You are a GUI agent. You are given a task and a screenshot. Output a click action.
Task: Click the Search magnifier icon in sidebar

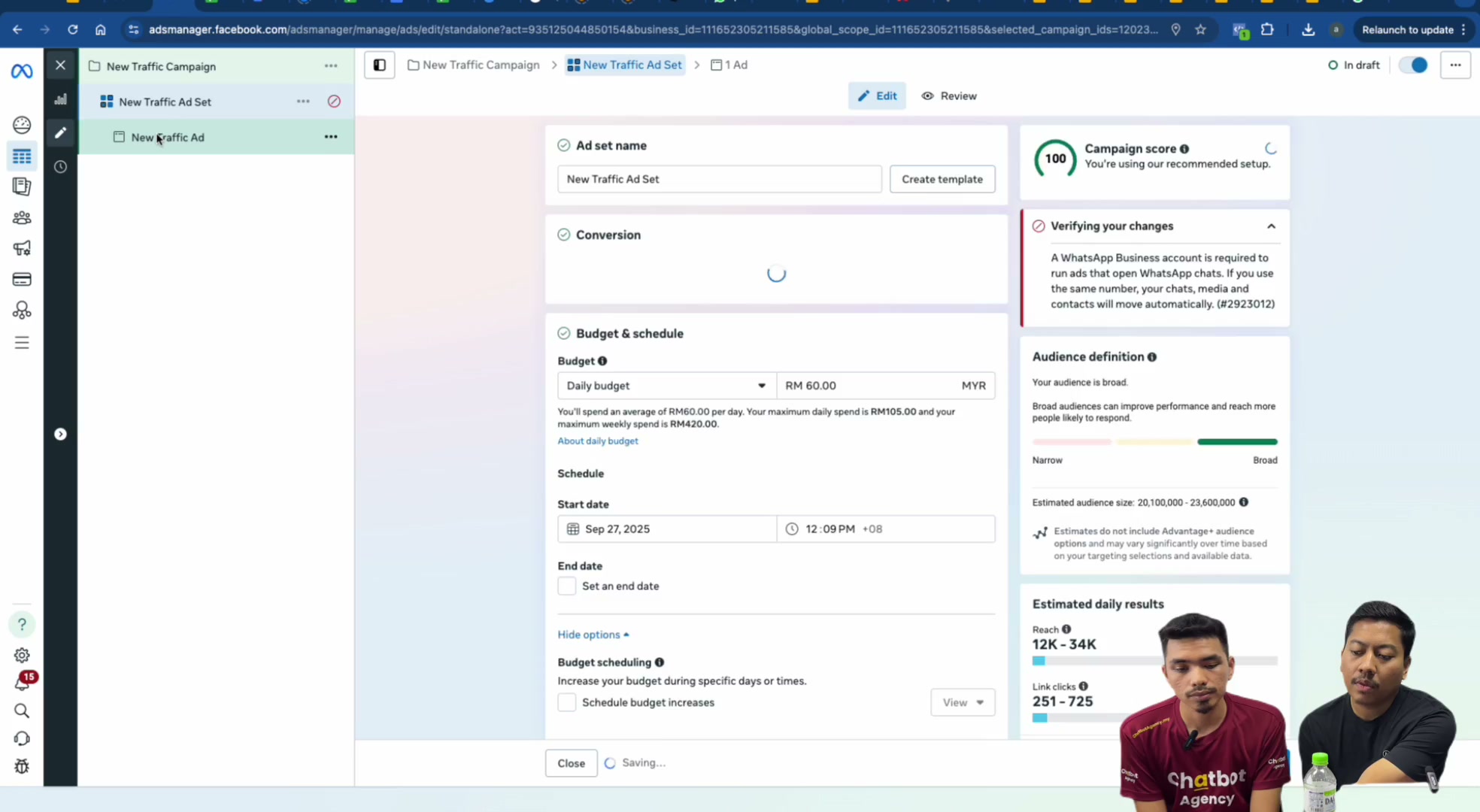(x=22, y=710)
